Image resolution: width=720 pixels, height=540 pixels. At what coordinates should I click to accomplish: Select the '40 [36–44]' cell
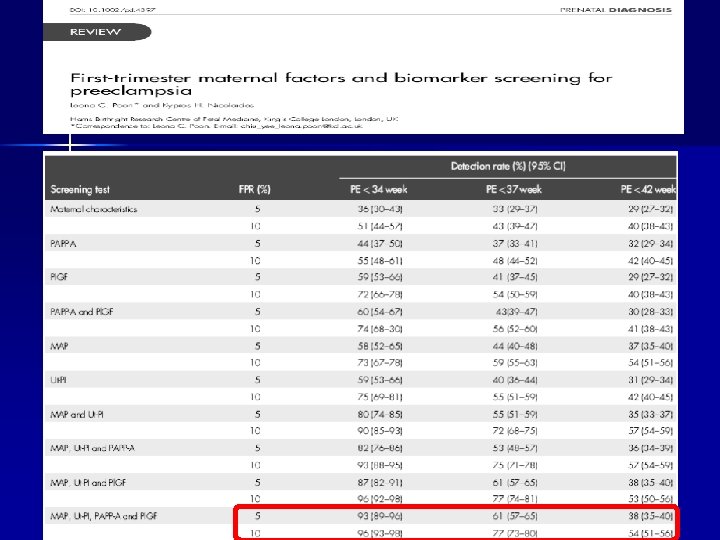[515, 380]
